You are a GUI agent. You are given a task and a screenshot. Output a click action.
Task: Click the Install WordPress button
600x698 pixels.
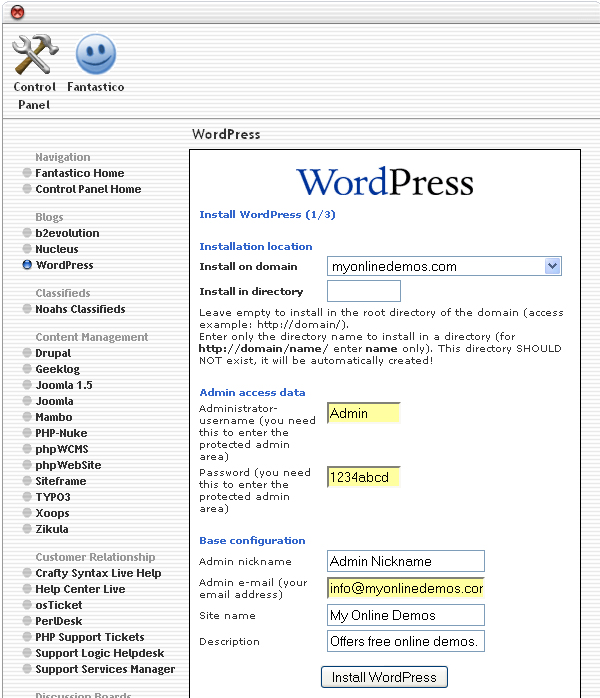[x=384, y=677]
